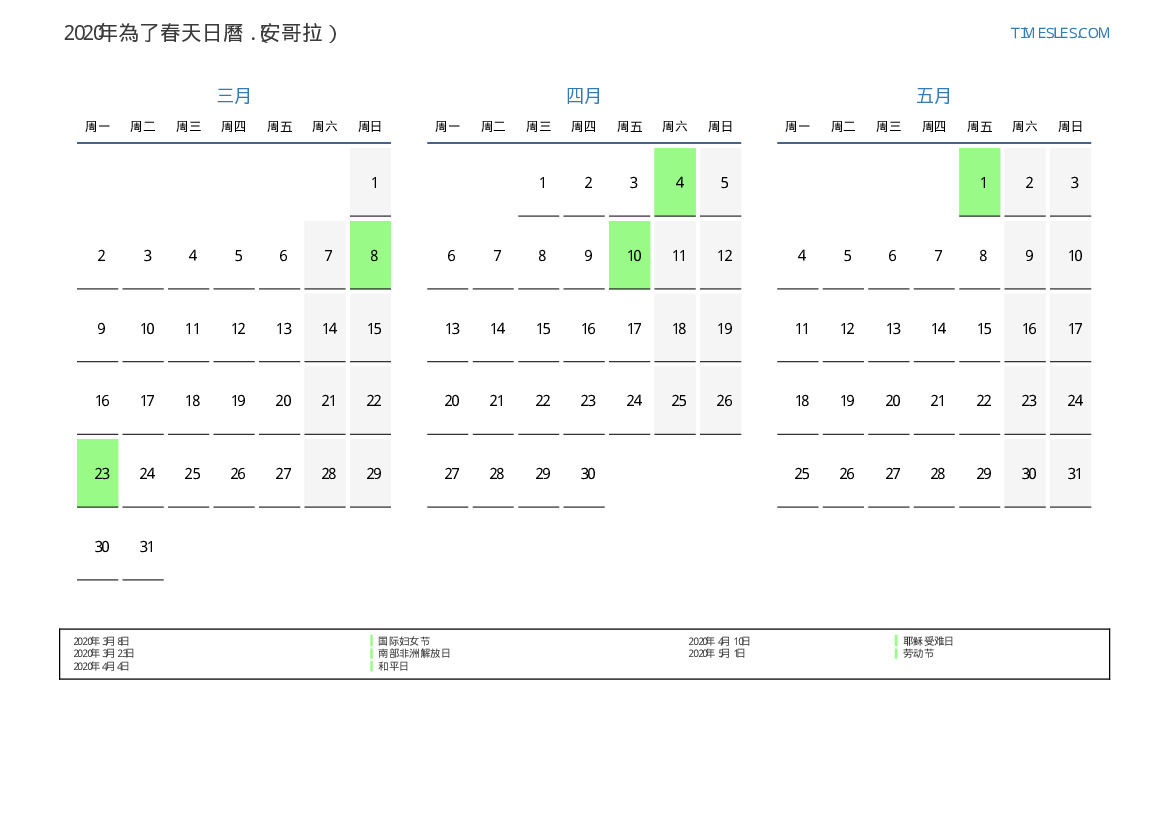Select highlighted March 8 holiday cell
Viewport: 1169px width, 827px height.
click(371, 255)
